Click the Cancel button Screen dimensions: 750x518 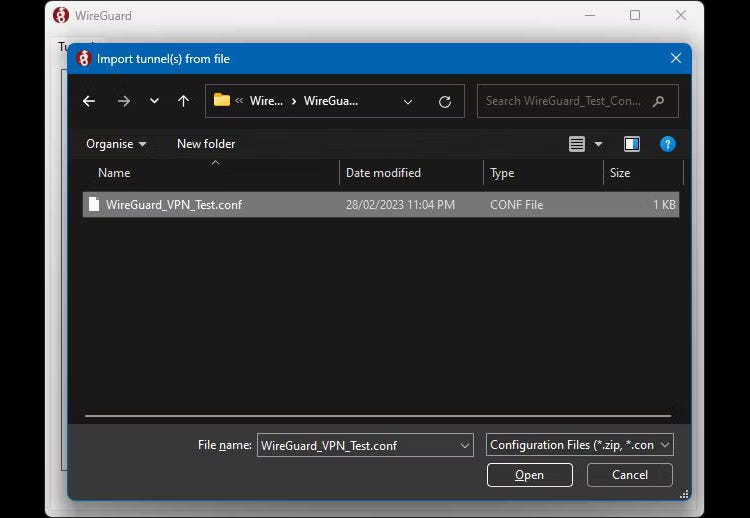[x=630, y=475]
